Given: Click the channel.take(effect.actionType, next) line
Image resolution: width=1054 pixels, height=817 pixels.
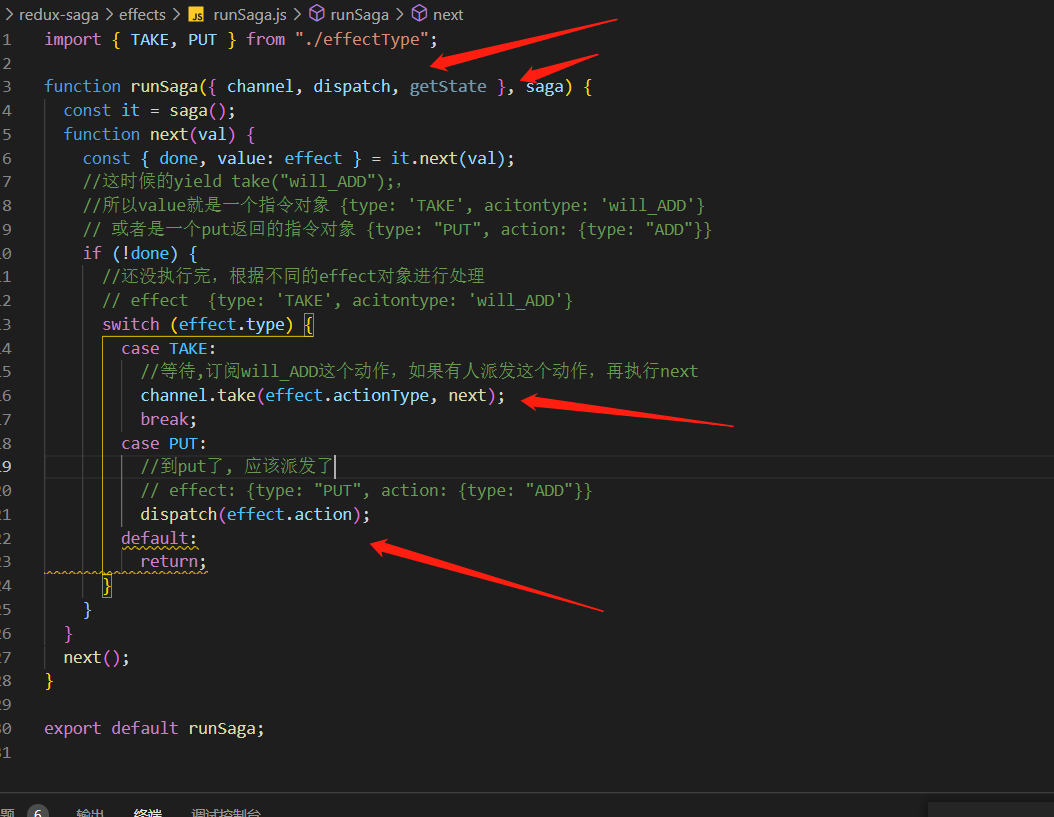Looking at the screenshot, I should [x=322, y=395].
